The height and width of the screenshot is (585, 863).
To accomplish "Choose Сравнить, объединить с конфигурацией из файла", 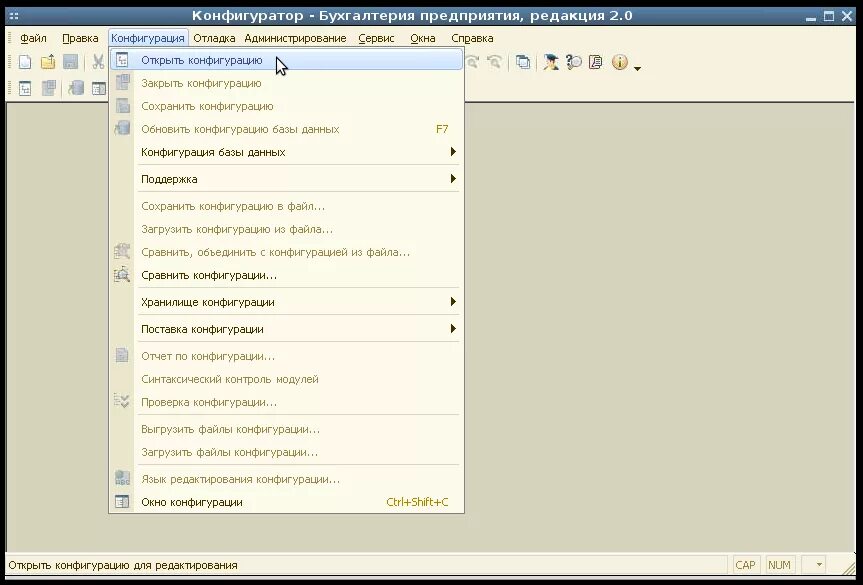I will pos(286,253).
